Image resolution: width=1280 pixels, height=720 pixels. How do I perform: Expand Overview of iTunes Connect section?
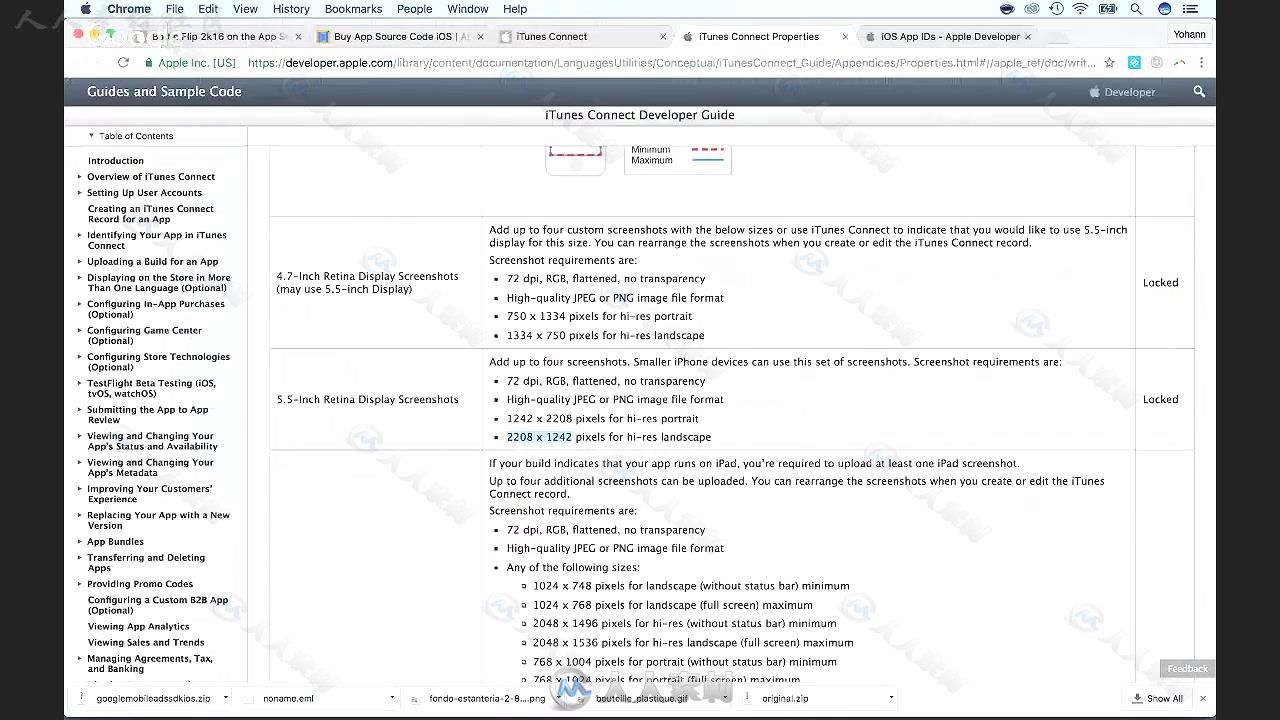tap(80, 176)
